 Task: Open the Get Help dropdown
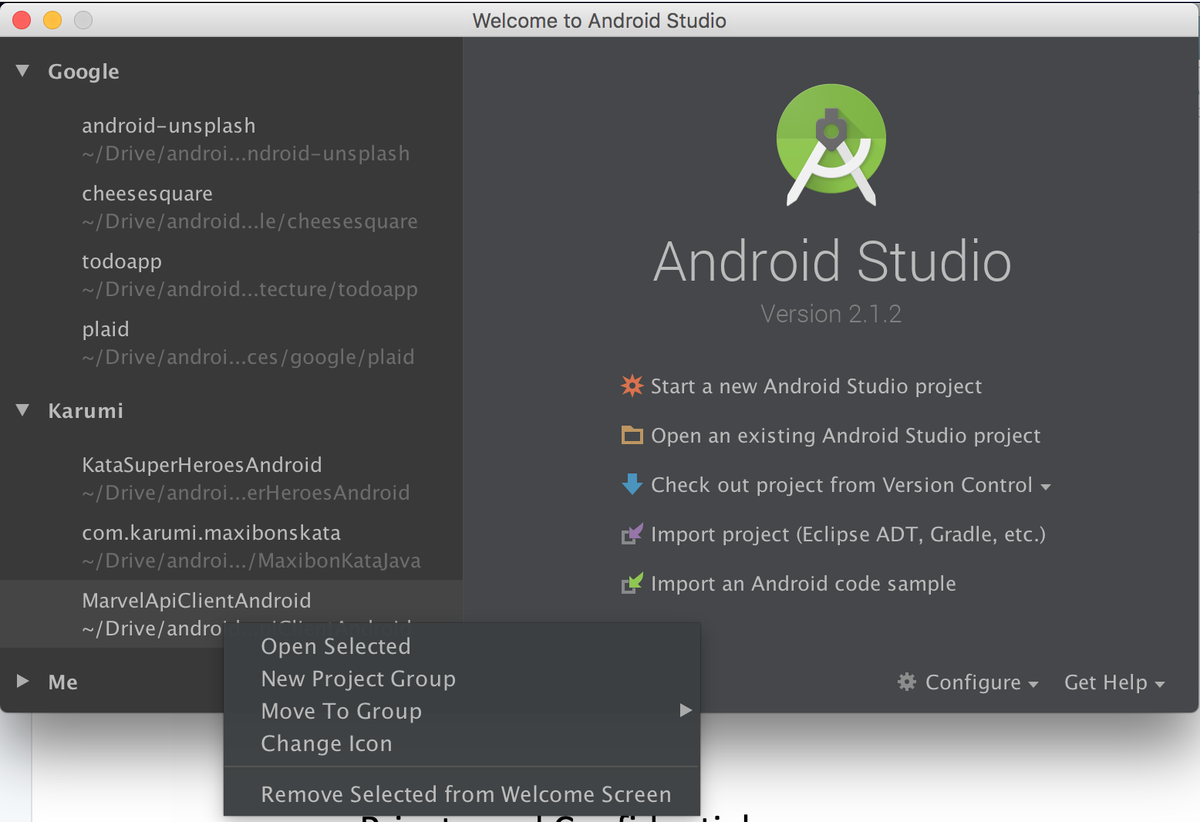[x=1115, y=682]
